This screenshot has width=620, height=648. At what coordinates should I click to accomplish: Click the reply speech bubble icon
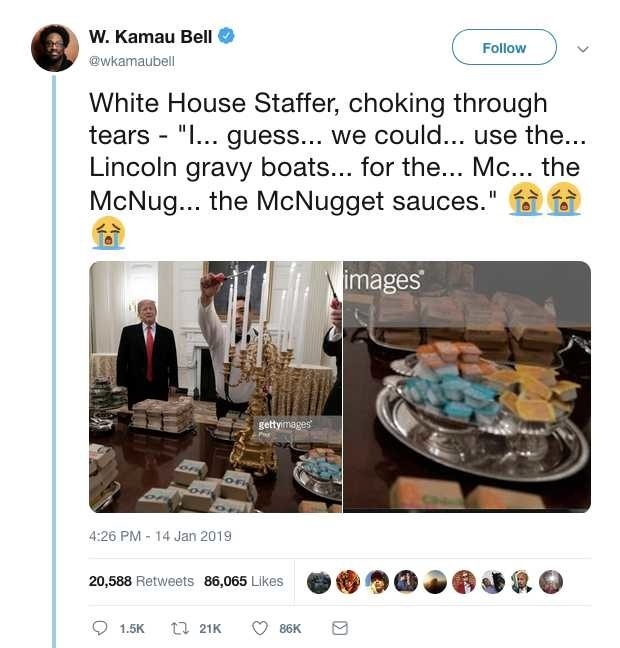[x=99, y=628]
